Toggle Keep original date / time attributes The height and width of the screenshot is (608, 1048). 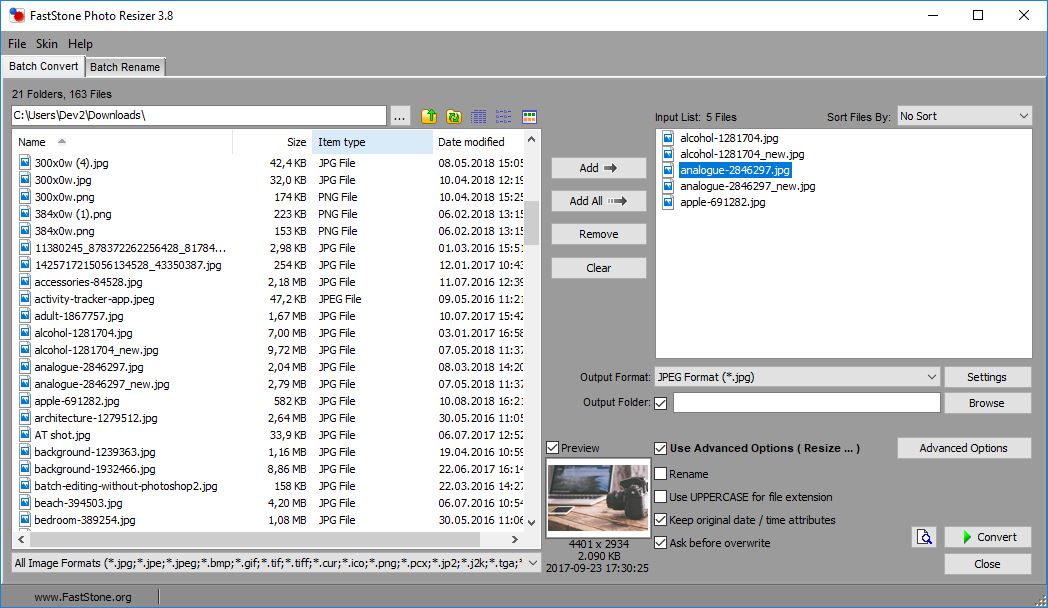coord(660,520)
